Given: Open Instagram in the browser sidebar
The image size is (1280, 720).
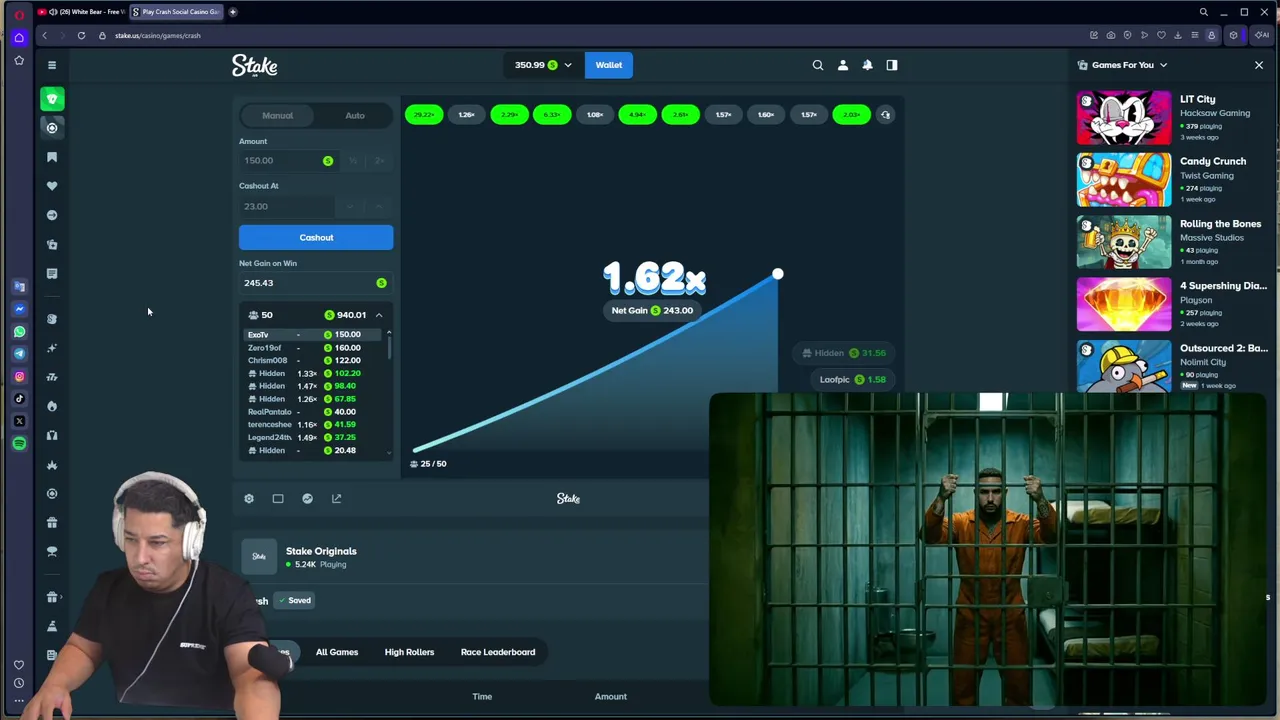Looking at the screenshot, I should click(19, 376).
